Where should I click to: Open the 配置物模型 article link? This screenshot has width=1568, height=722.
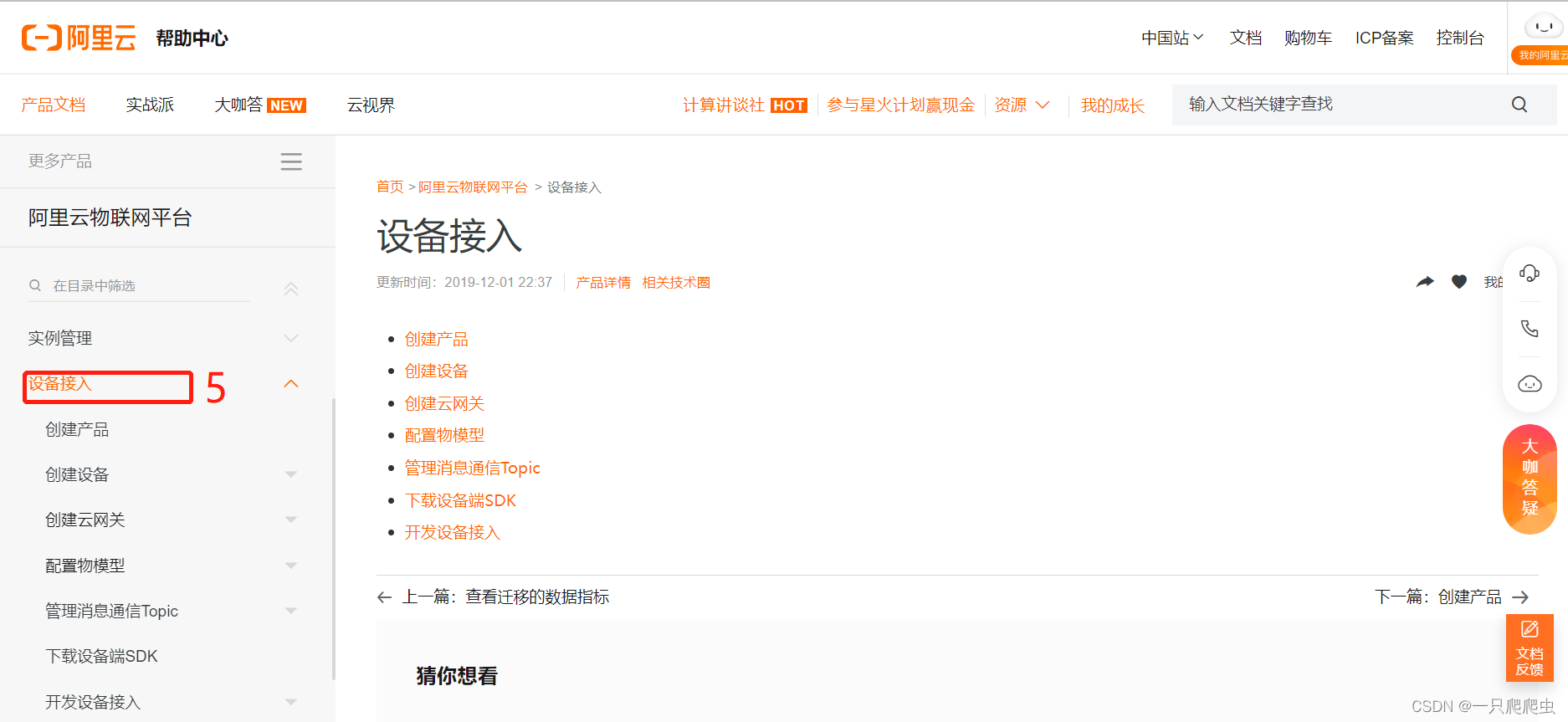444,435
